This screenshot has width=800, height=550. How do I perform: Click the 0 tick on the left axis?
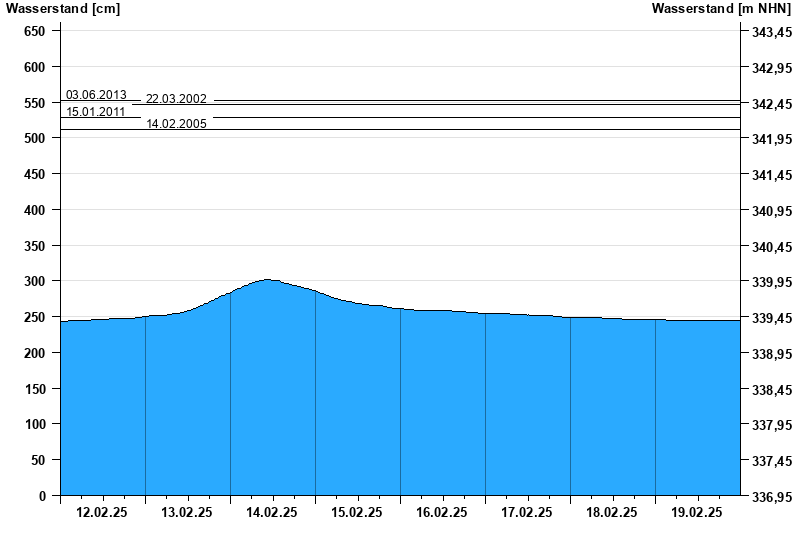(x=42, y=496)
